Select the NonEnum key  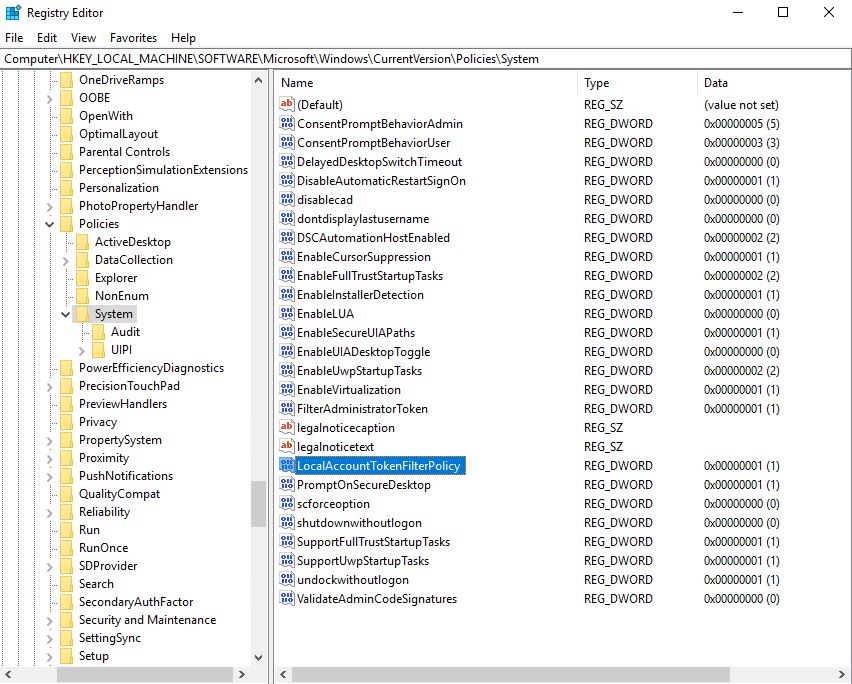coord(122,296)
